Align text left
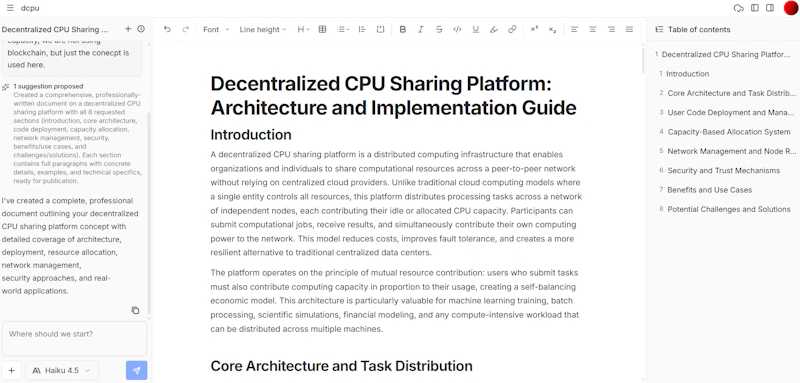Image resolution: width=800 pixels, height=383 pixels. (574, 30)
